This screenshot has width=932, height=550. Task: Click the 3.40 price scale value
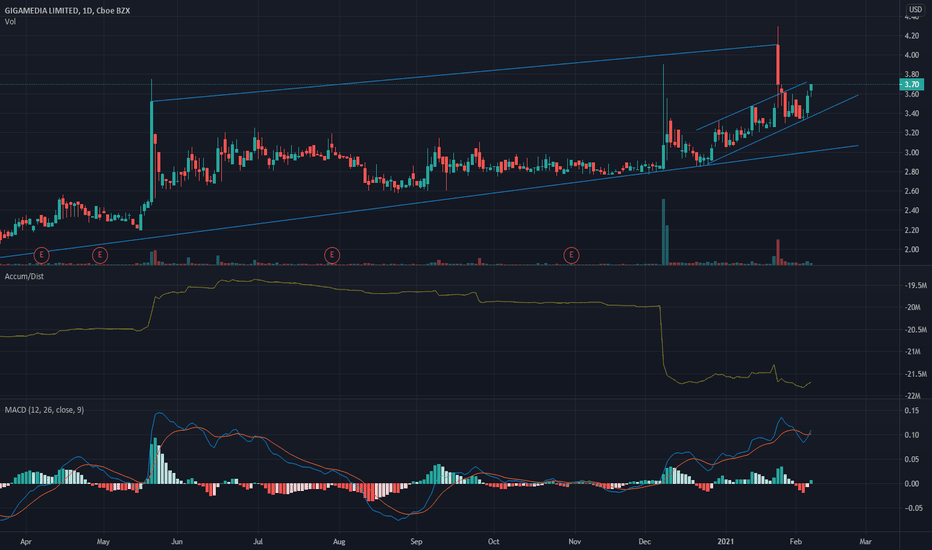[x=912, y=114]
